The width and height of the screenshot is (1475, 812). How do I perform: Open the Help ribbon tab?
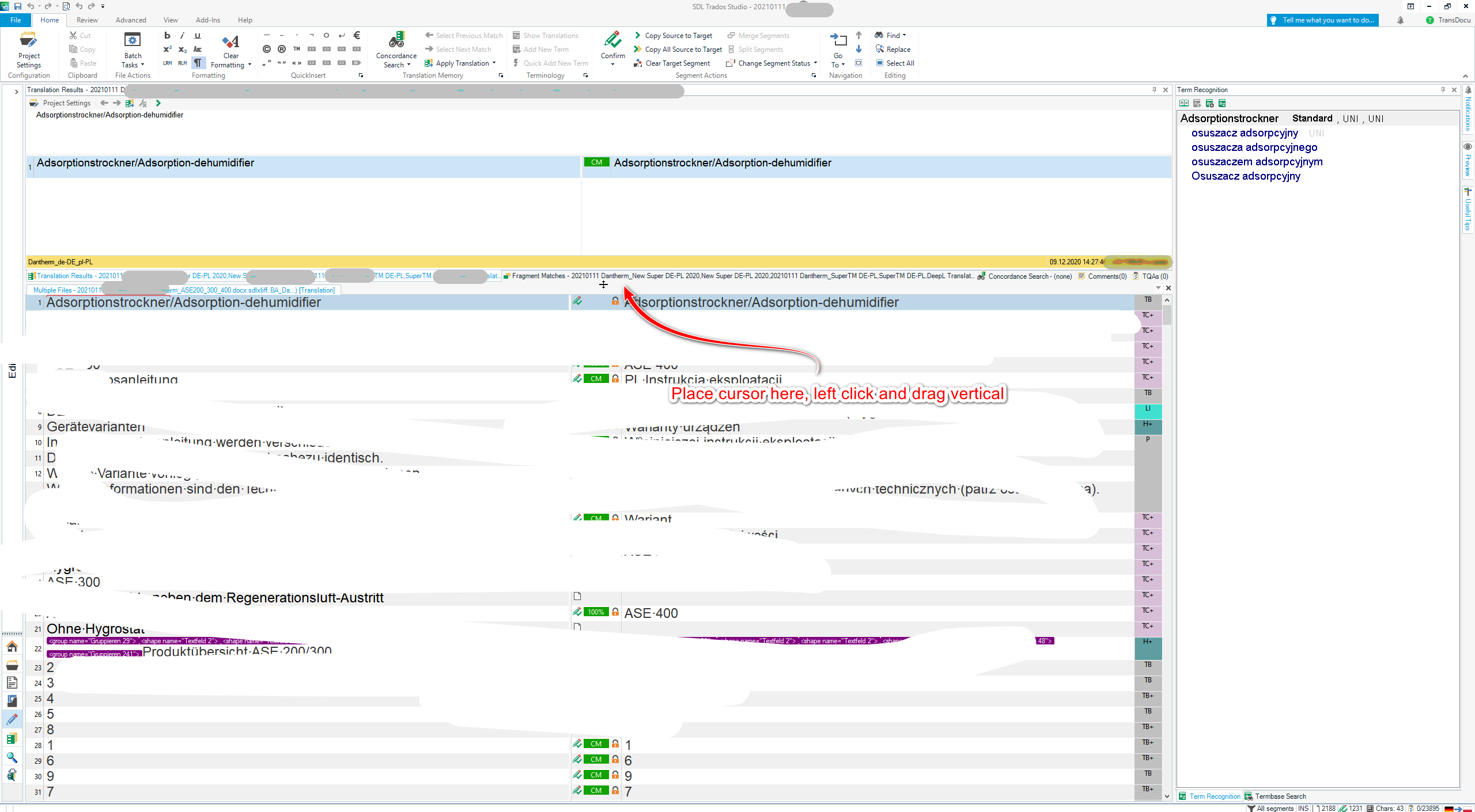(245, 20)
